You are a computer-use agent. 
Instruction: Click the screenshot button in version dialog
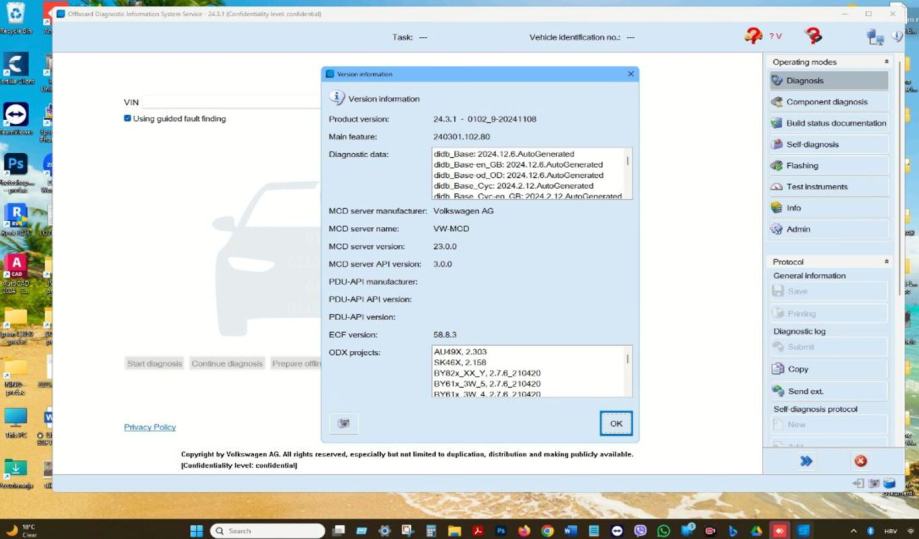click(x=344, y=424)
